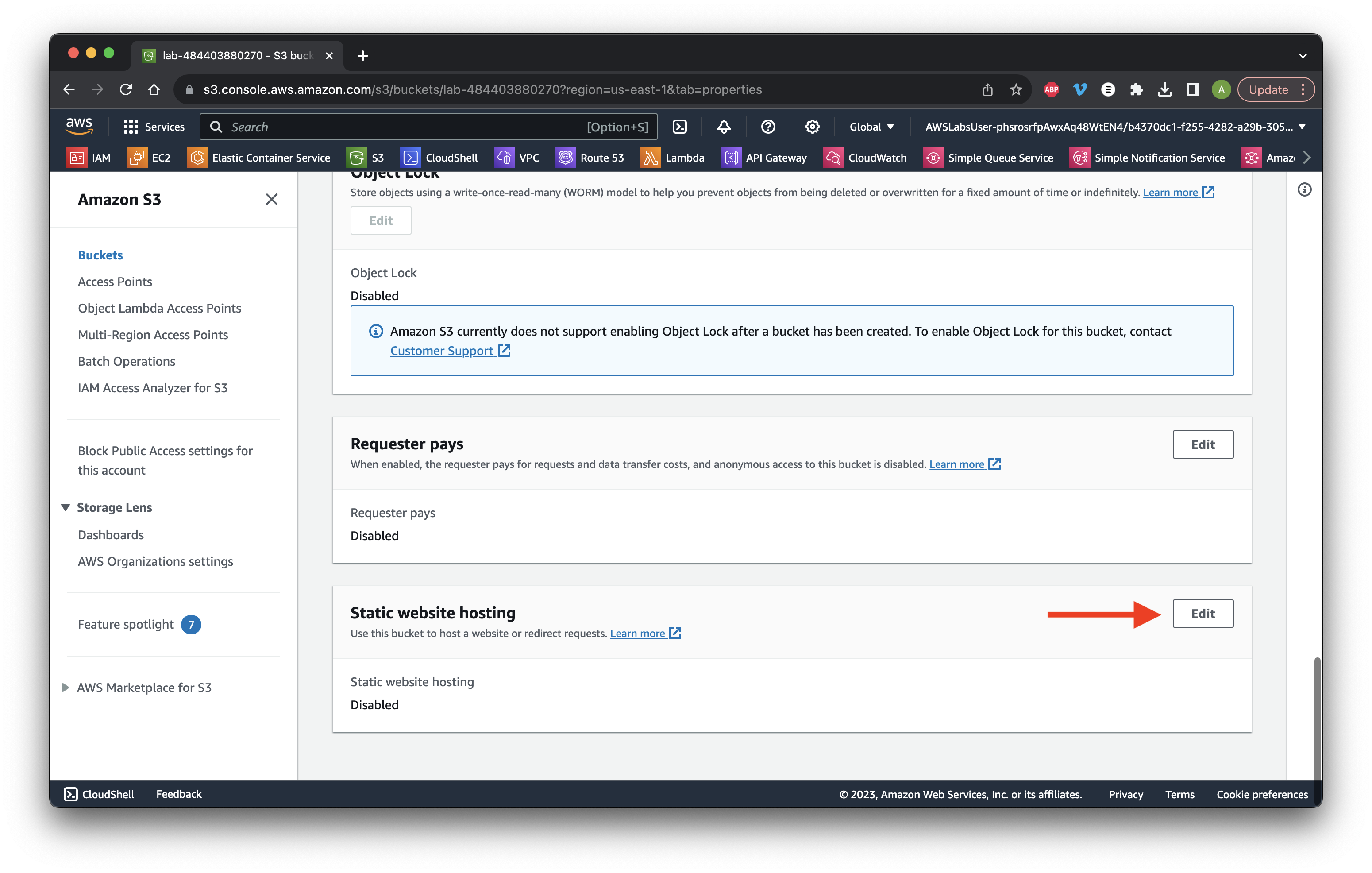
Task: Open the AWSLabsUser account menu
Action: pos(1115,127)
